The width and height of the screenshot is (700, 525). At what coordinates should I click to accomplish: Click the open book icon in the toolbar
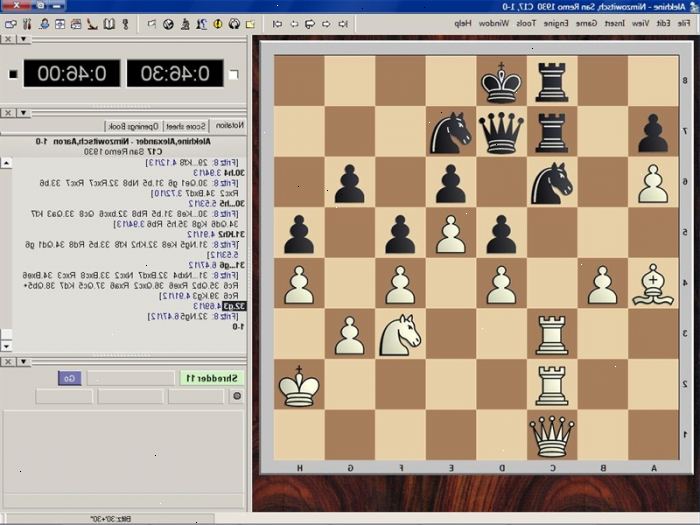108,24
